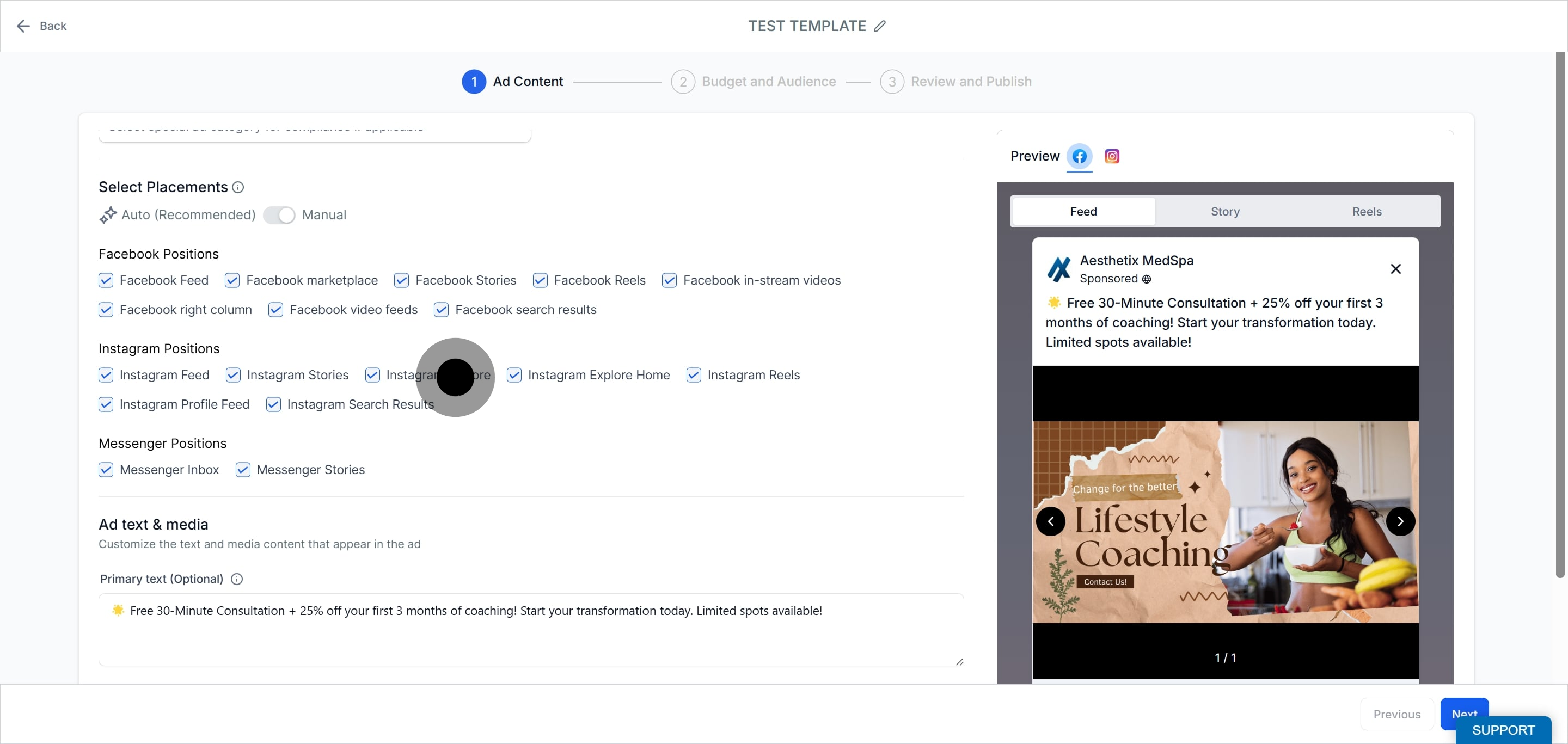Screen dimensions: 1568x744
Task: Open the special ad category dropdown
Action: point(315,134)
